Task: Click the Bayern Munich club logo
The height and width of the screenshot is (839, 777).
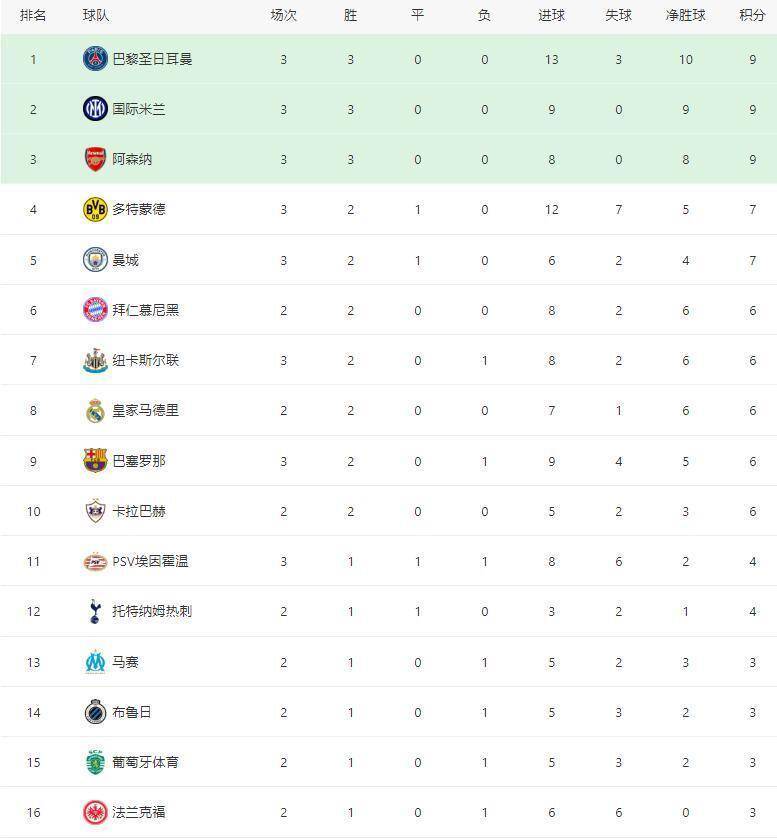Action: (95, 310)
